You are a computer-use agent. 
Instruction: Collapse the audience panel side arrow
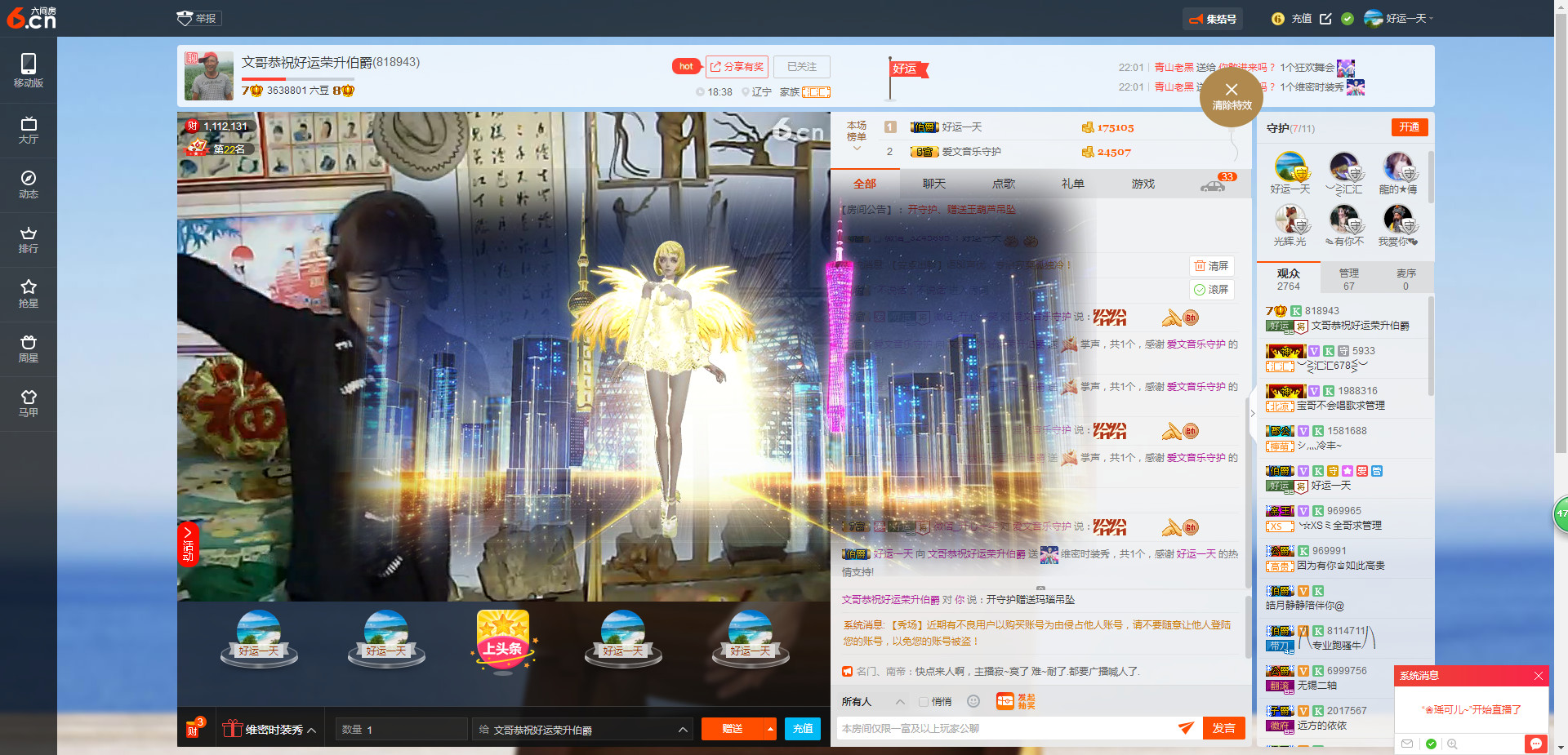point(1253,414)
